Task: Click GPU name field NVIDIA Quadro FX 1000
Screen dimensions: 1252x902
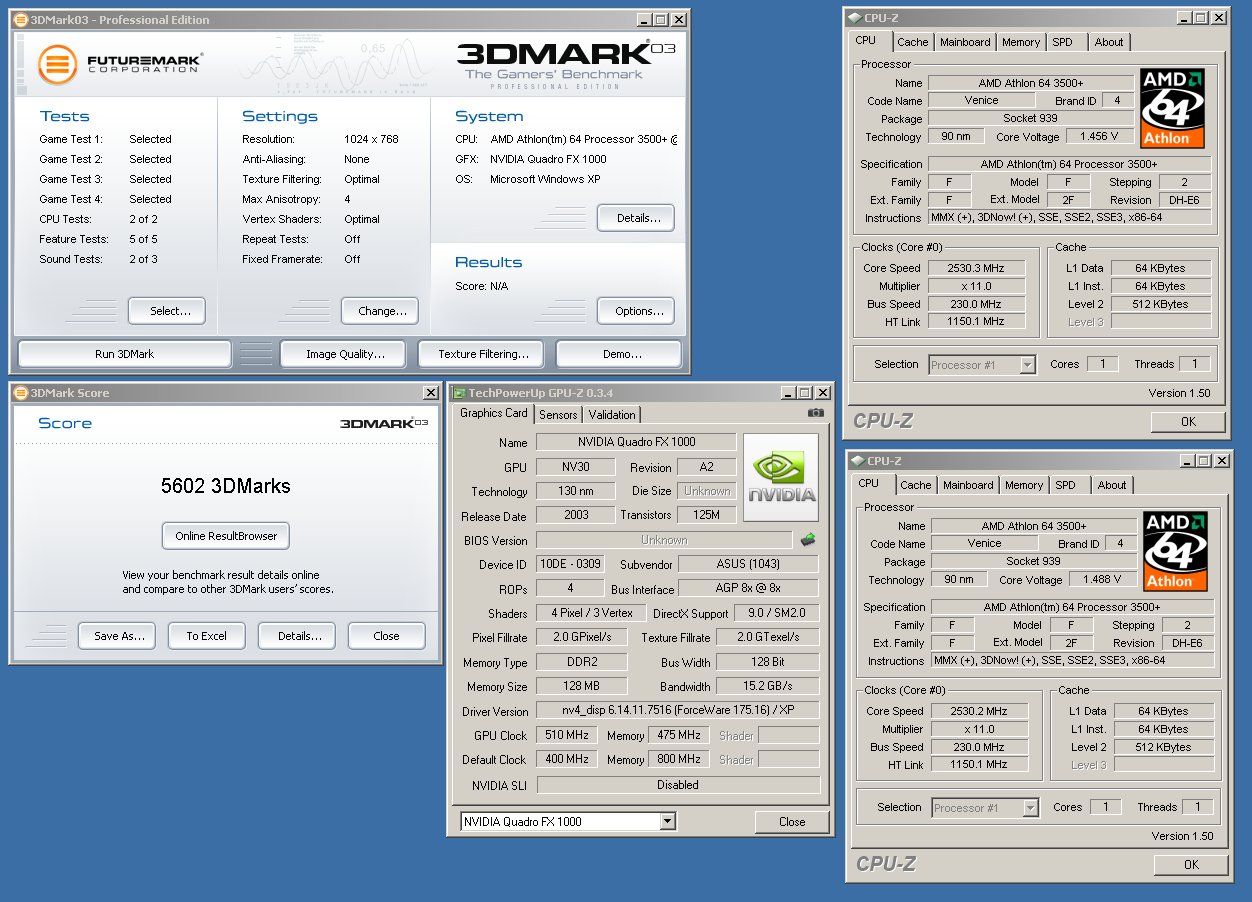Action: (636, 442)
